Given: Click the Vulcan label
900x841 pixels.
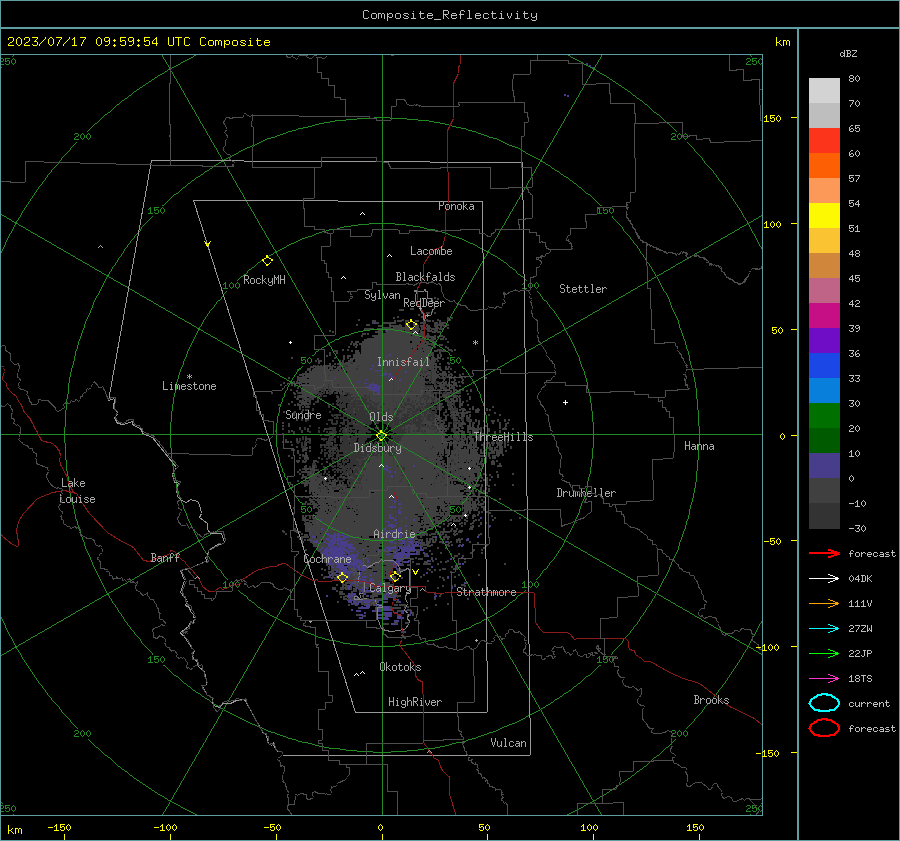Looking at the screenshot, I should click(x=509, y=743).
